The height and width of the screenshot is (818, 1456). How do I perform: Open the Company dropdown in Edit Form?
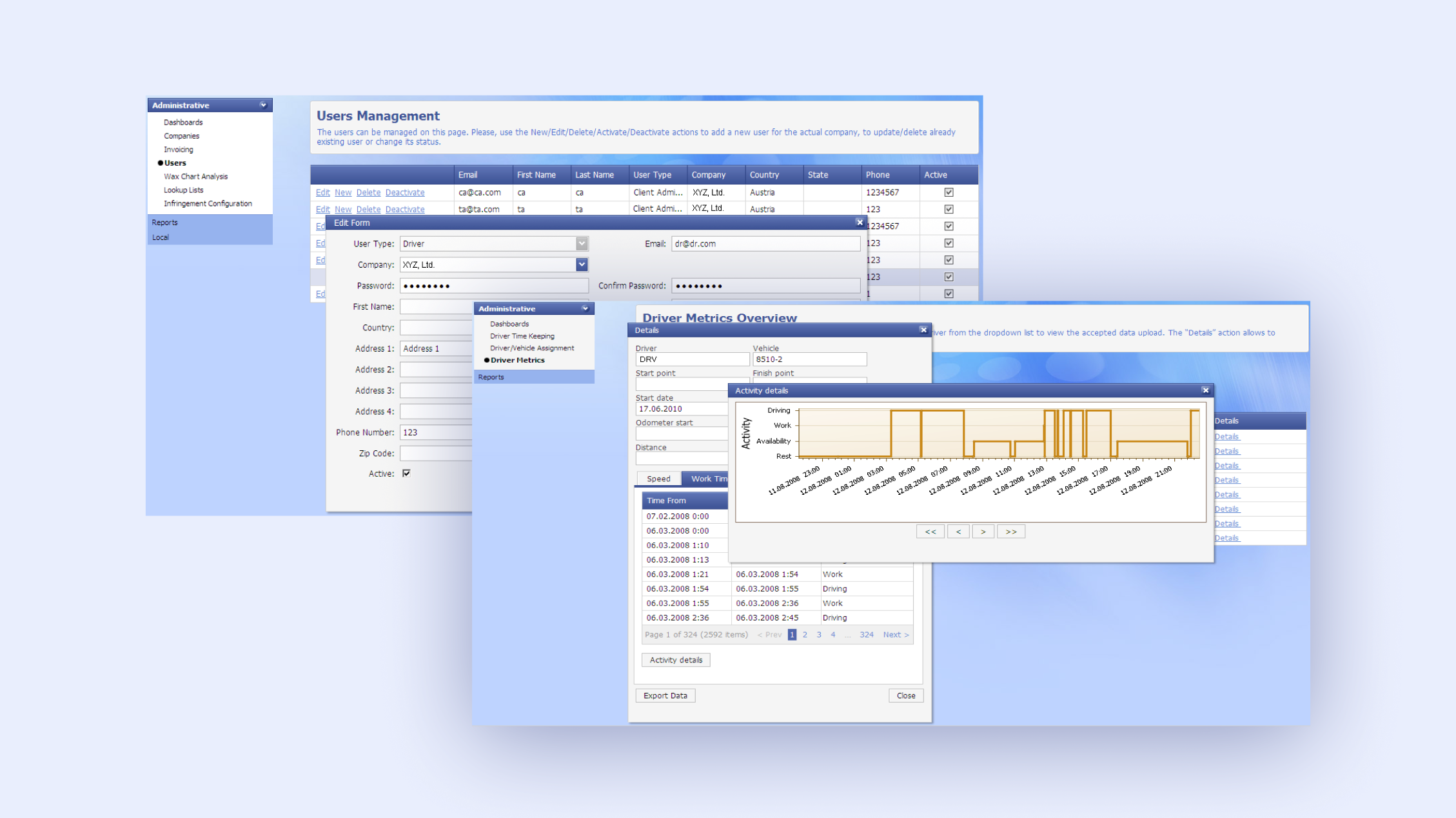581,264
